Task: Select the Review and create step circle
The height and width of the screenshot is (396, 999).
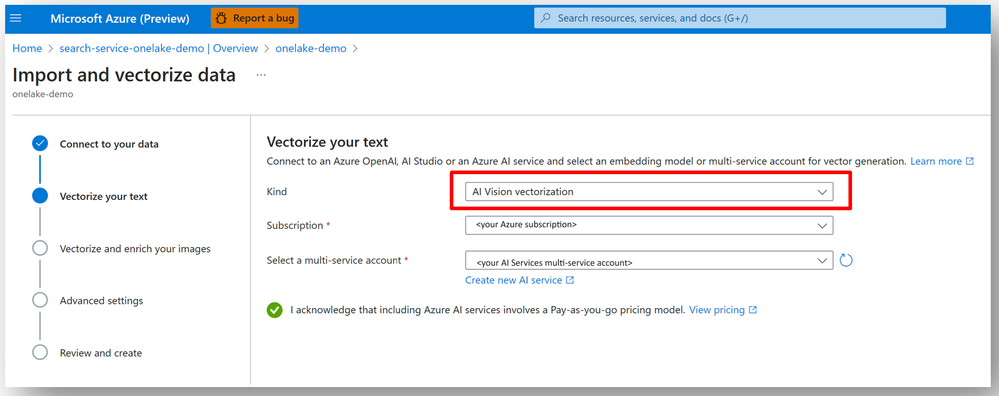Action: point(40,353)
